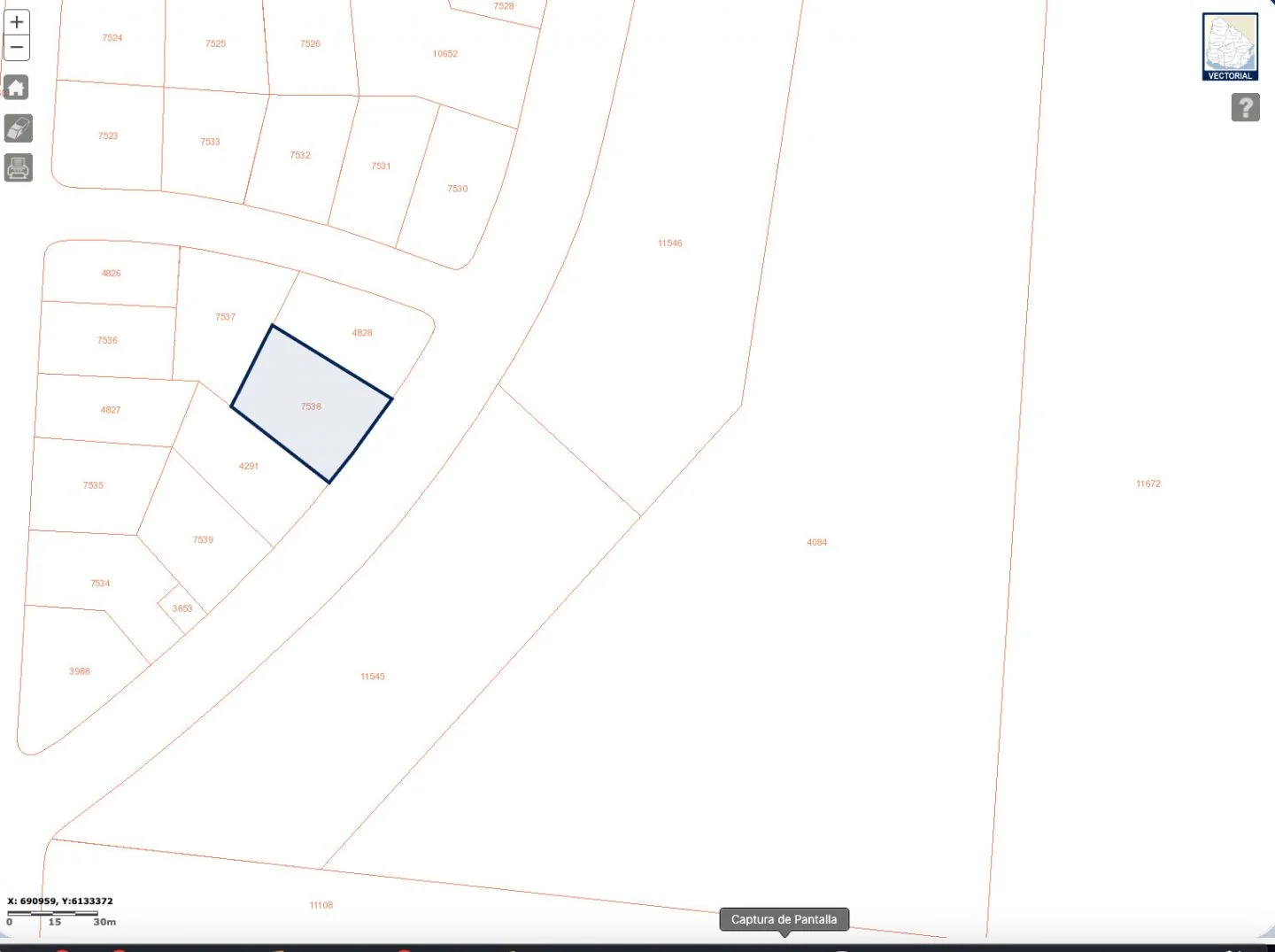This screenshot has width=1275, height=952.
Task: Open the print map tool
Action: point(19,167)
